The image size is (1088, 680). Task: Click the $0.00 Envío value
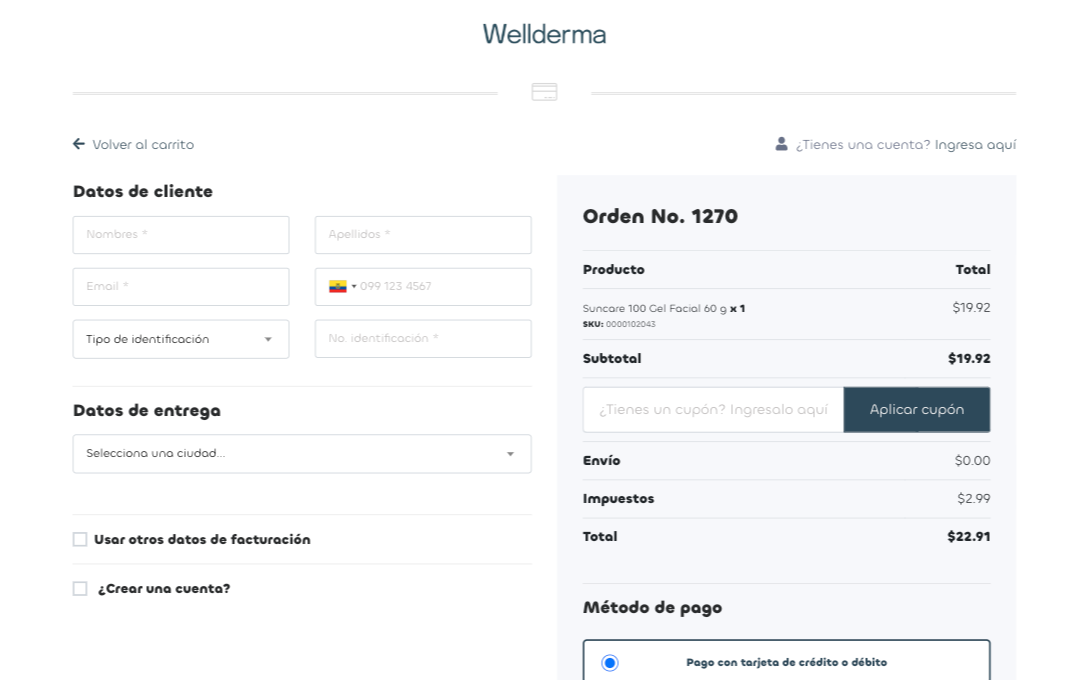pyautogui.click(x=972, y=460)
